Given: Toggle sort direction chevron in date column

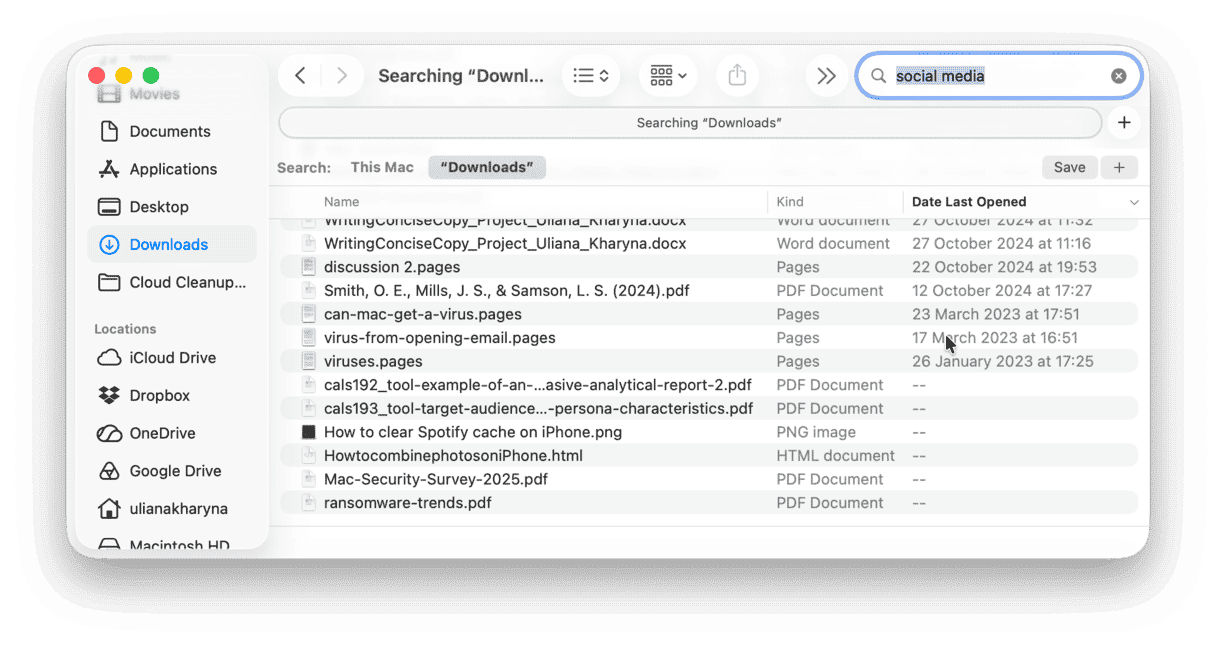Looking at the screenshot, I should pos(1134,202).
